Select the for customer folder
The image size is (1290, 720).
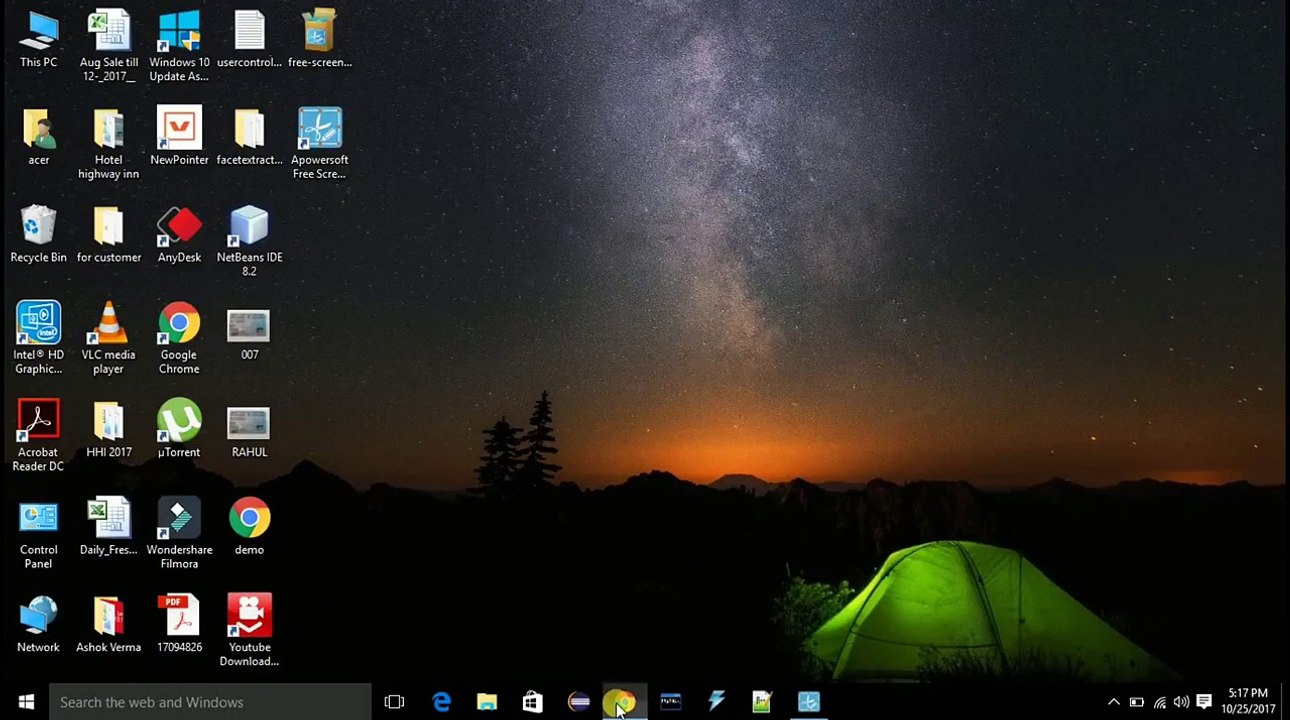point(109,234)
